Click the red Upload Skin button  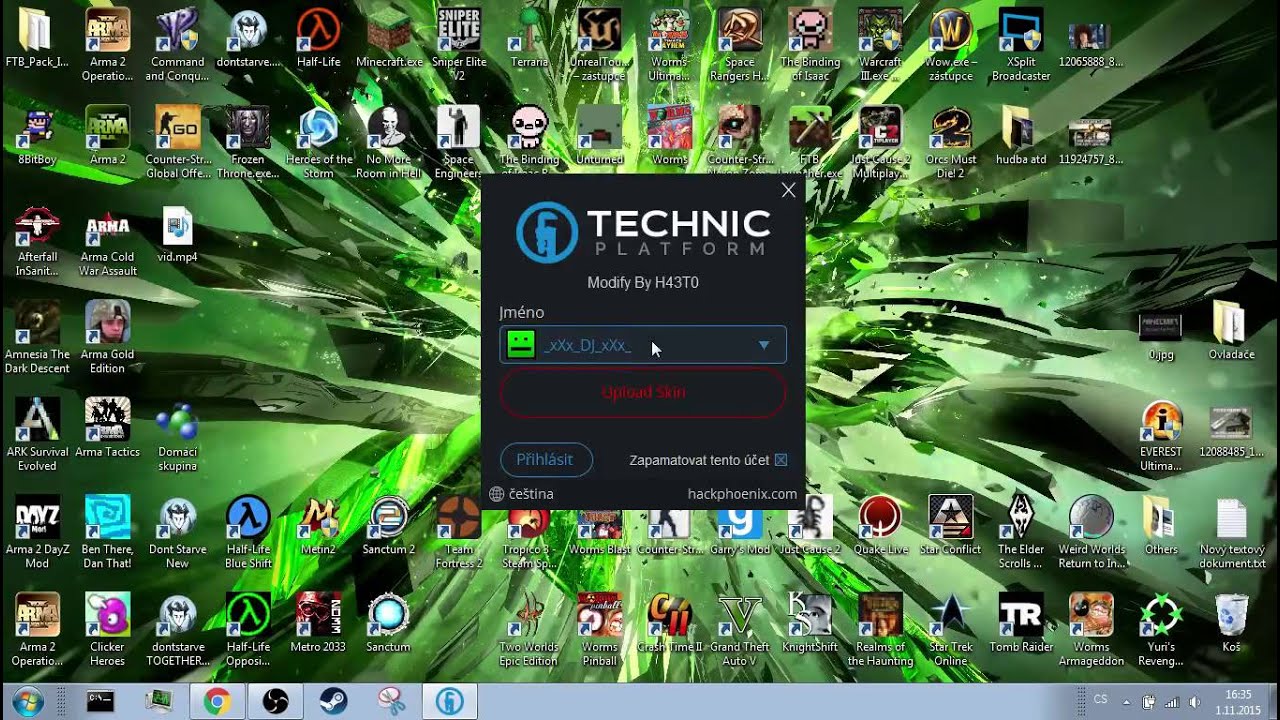click(643, 392)
